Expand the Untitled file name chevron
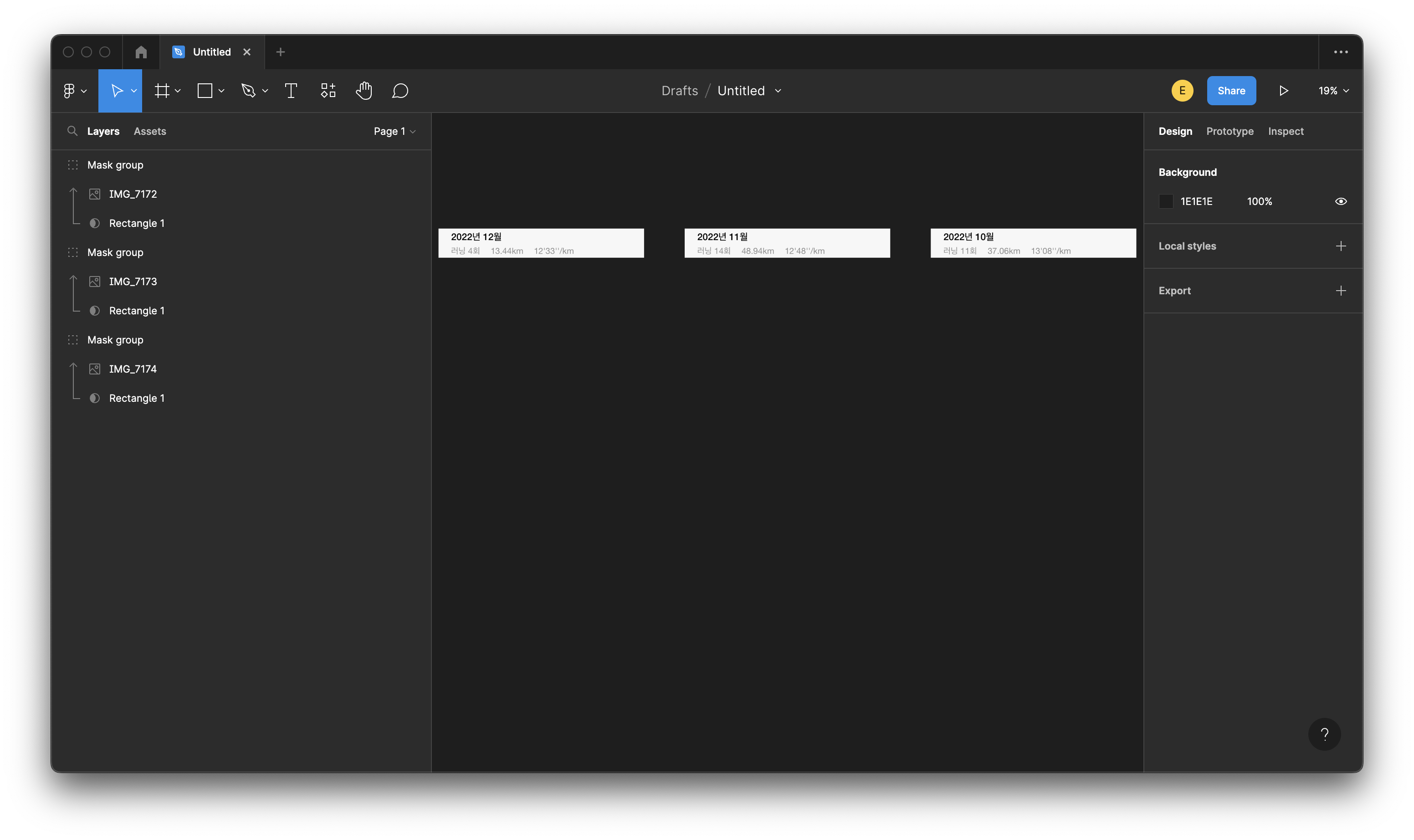The height and width of the screenshot is (840, 1414). [779, 91]
